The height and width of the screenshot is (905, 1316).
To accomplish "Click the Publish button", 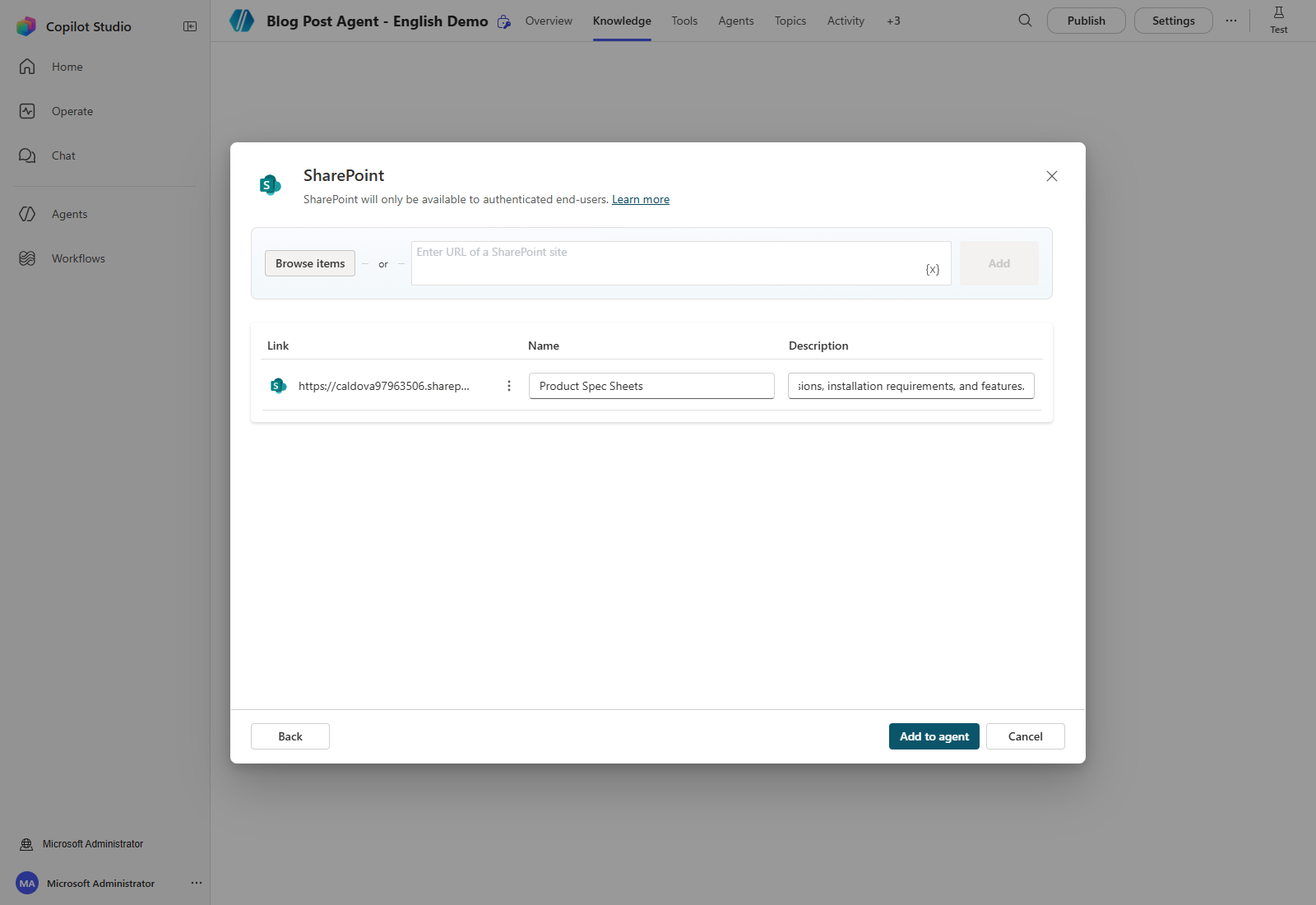I will (x=1087, y=21).
